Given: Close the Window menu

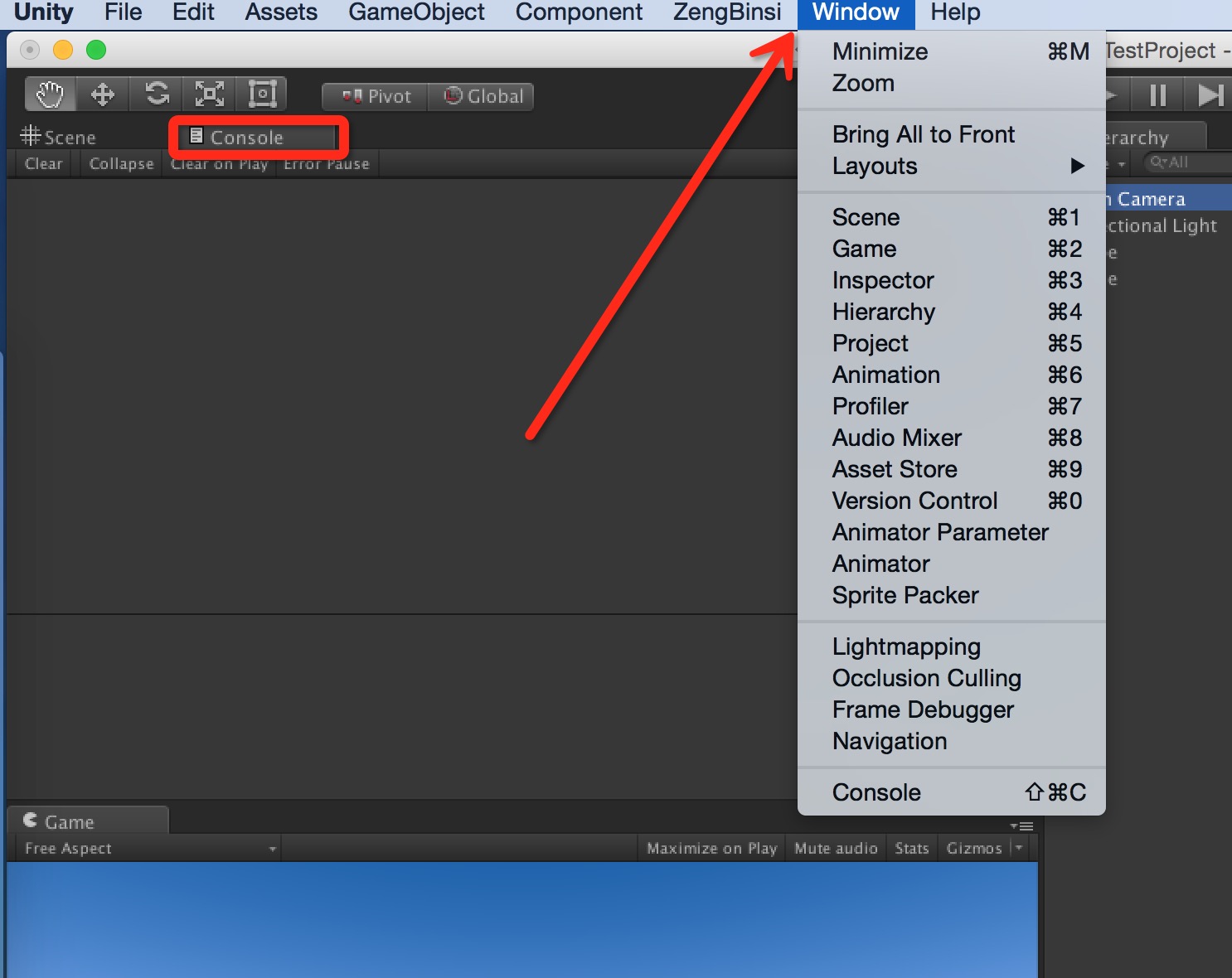Looking at the screenshot, I should pos(856,12).
